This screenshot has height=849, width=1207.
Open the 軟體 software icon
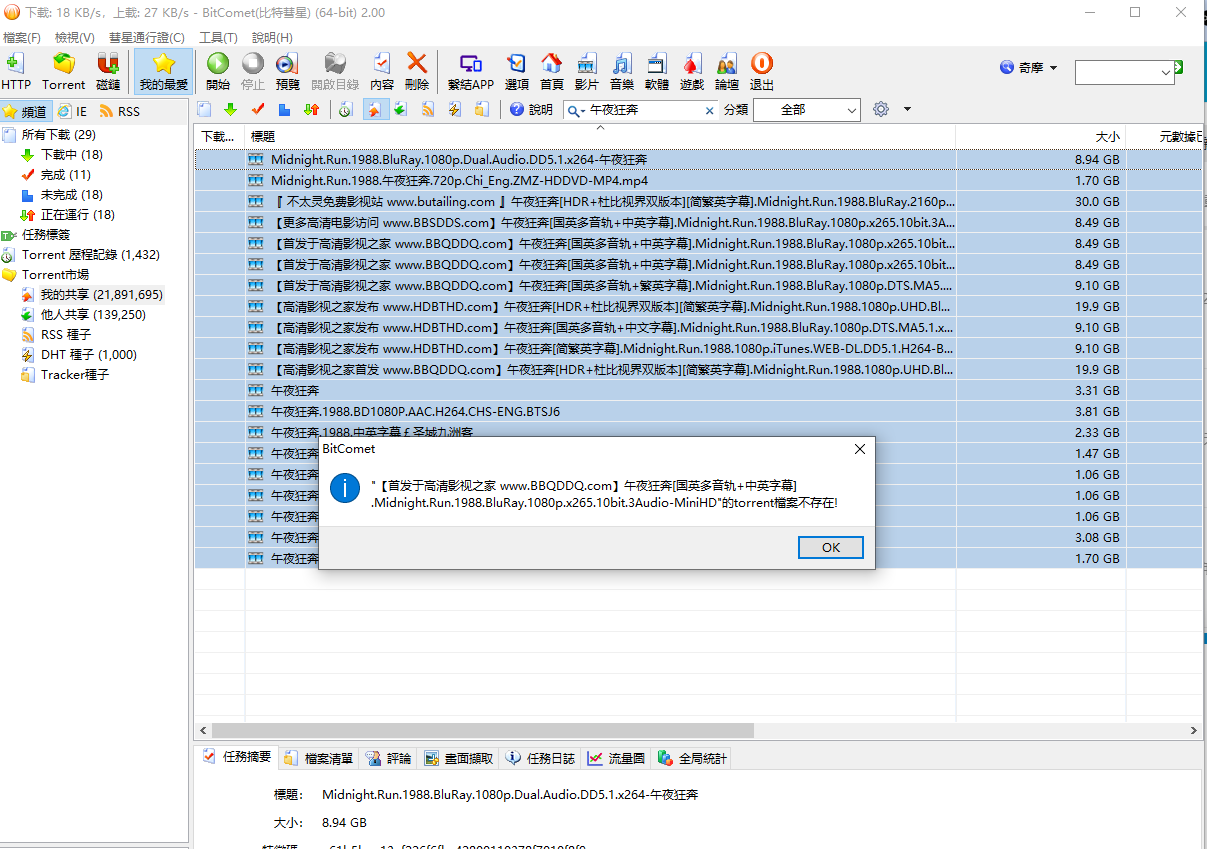tap(657, 72)
